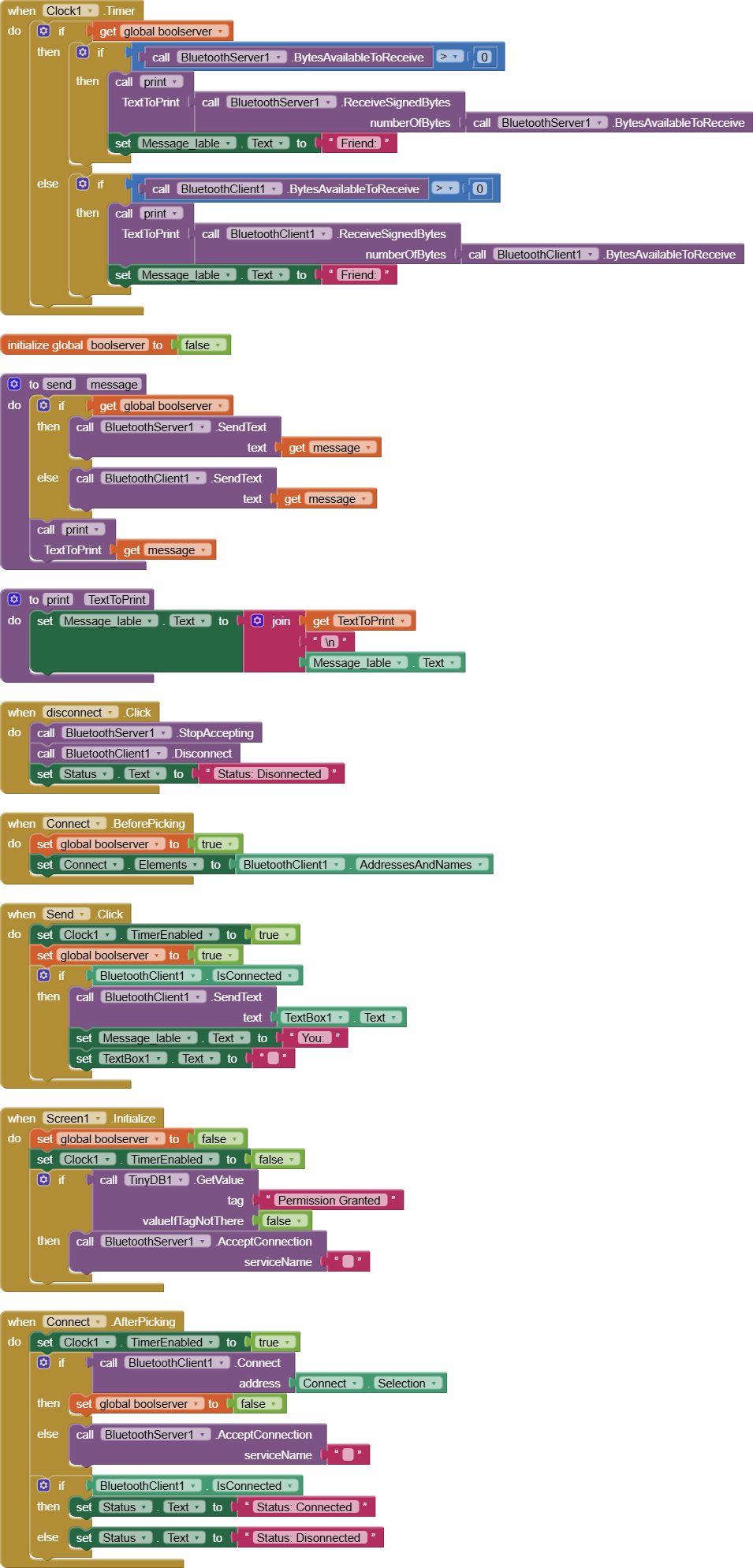
Task: Click gear on if block with TinyDB1.GetValue
Action: (x=44, y=1179)
